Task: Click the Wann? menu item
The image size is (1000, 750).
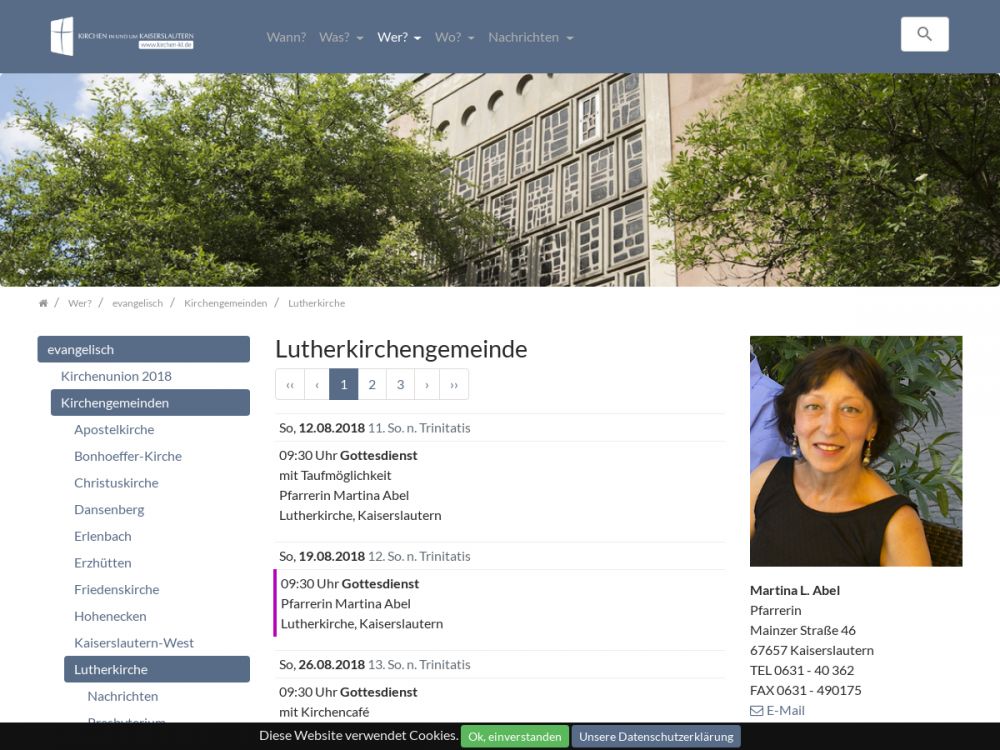Action: point(286,37)
